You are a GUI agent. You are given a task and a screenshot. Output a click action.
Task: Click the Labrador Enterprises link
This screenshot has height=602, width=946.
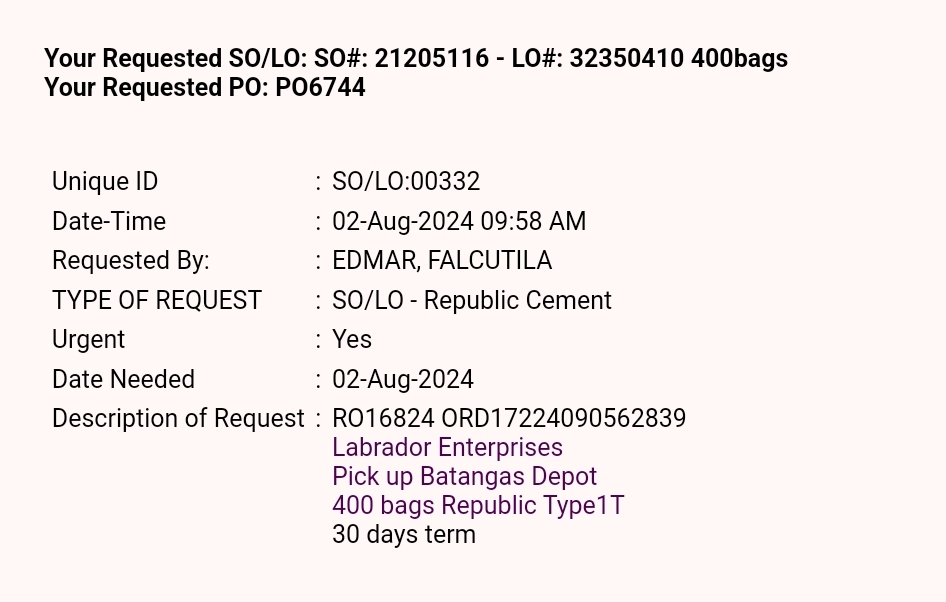coord(447,448)
